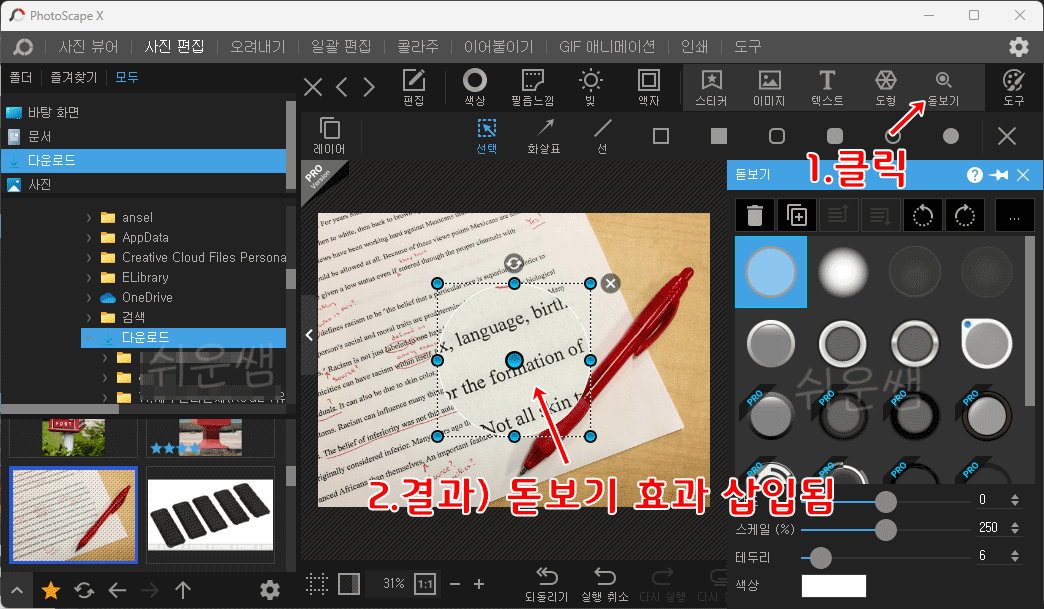Click the 돋보기 (Magnifier) tool
1044x609 pixels.
click(943, 87)
